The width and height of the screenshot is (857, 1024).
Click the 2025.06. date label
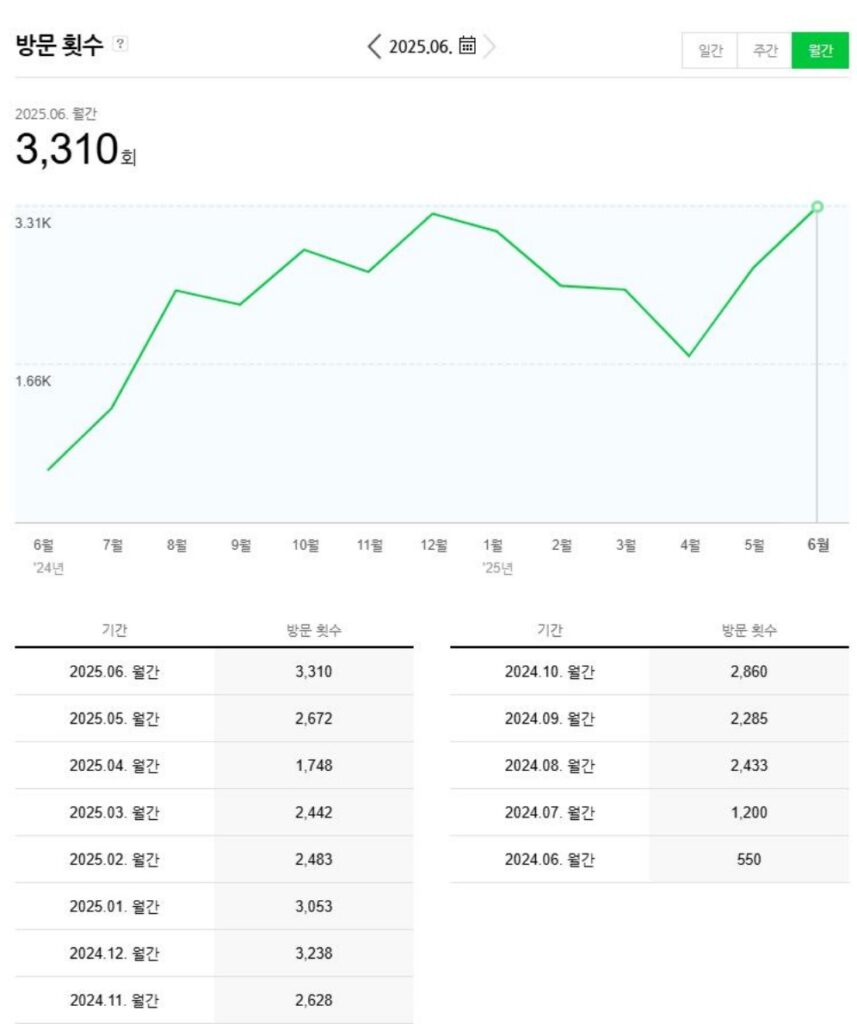pyautogui.click(x=420, y=47)
